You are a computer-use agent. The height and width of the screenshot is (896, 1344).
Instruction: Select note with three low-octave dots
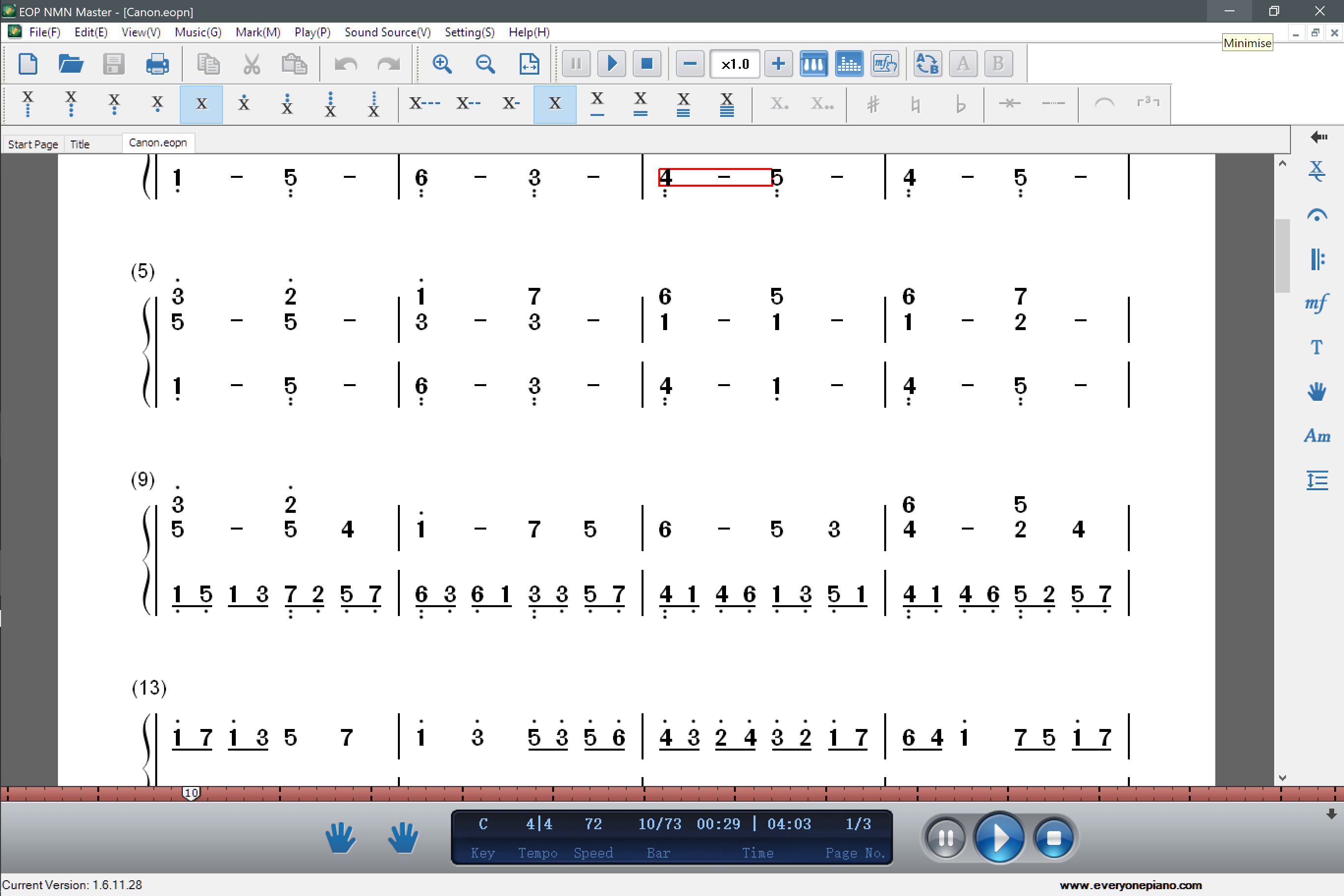[x=71, y=104]
